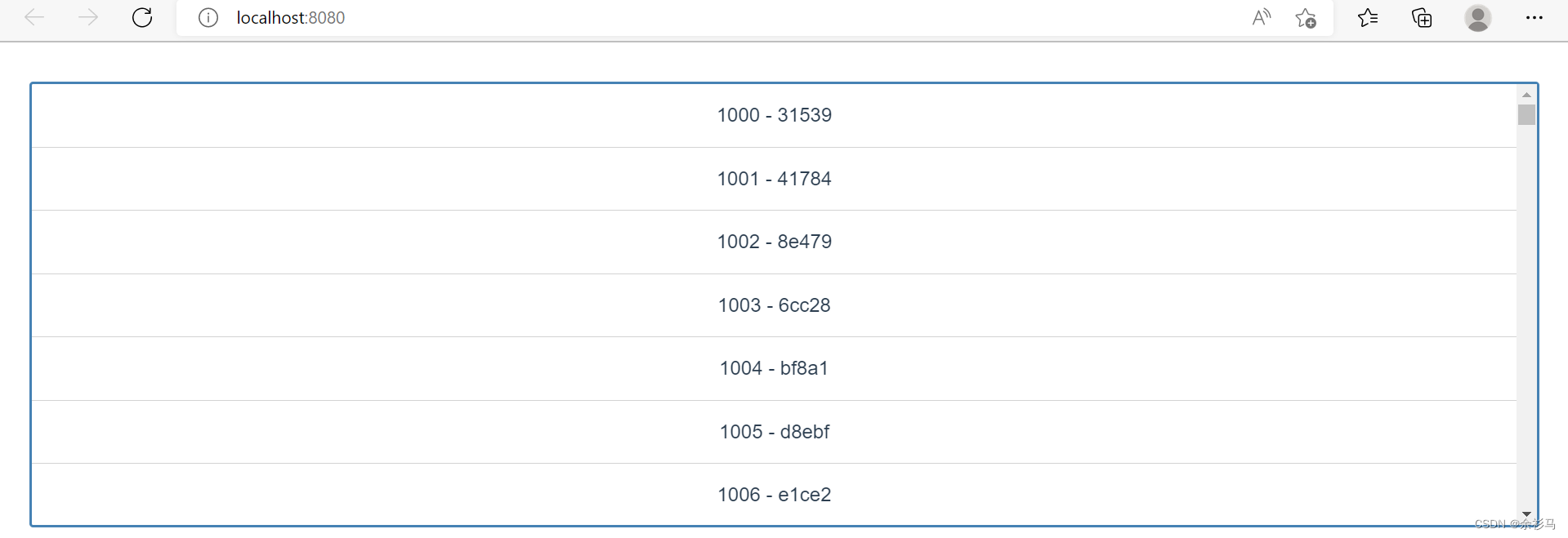1568x538 pixels.
Task: Open the Settings and more menu
Action: [x=1534, y=17]
